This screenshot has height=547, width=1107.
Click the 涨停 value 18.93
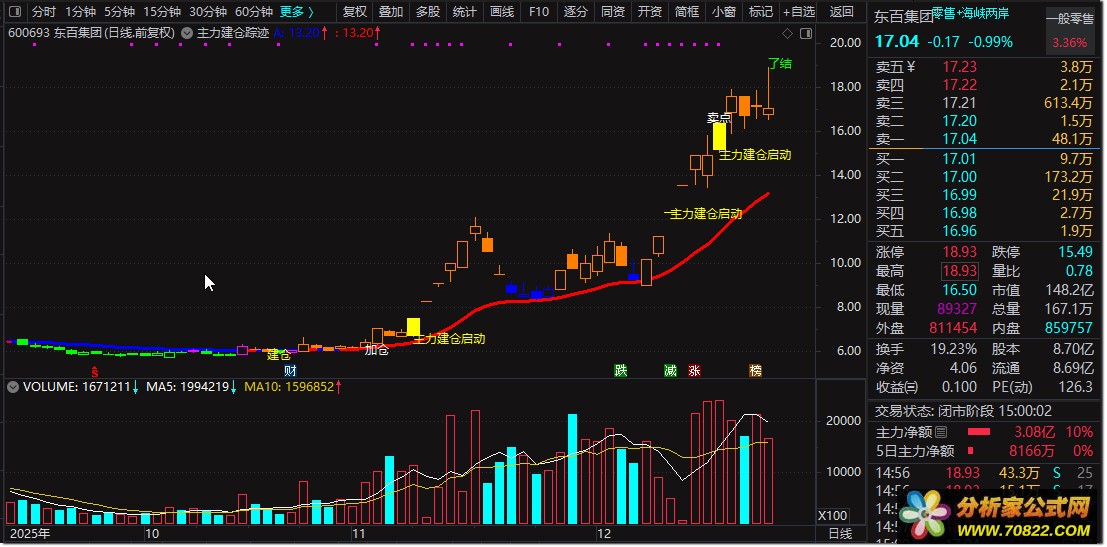[960, 252]
